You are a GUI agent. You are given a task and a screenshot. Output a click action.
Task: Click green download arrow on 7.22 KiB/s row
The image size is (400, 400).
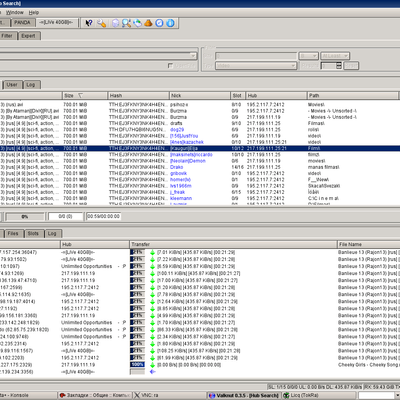pyautogui.click(x=153, y=260)
